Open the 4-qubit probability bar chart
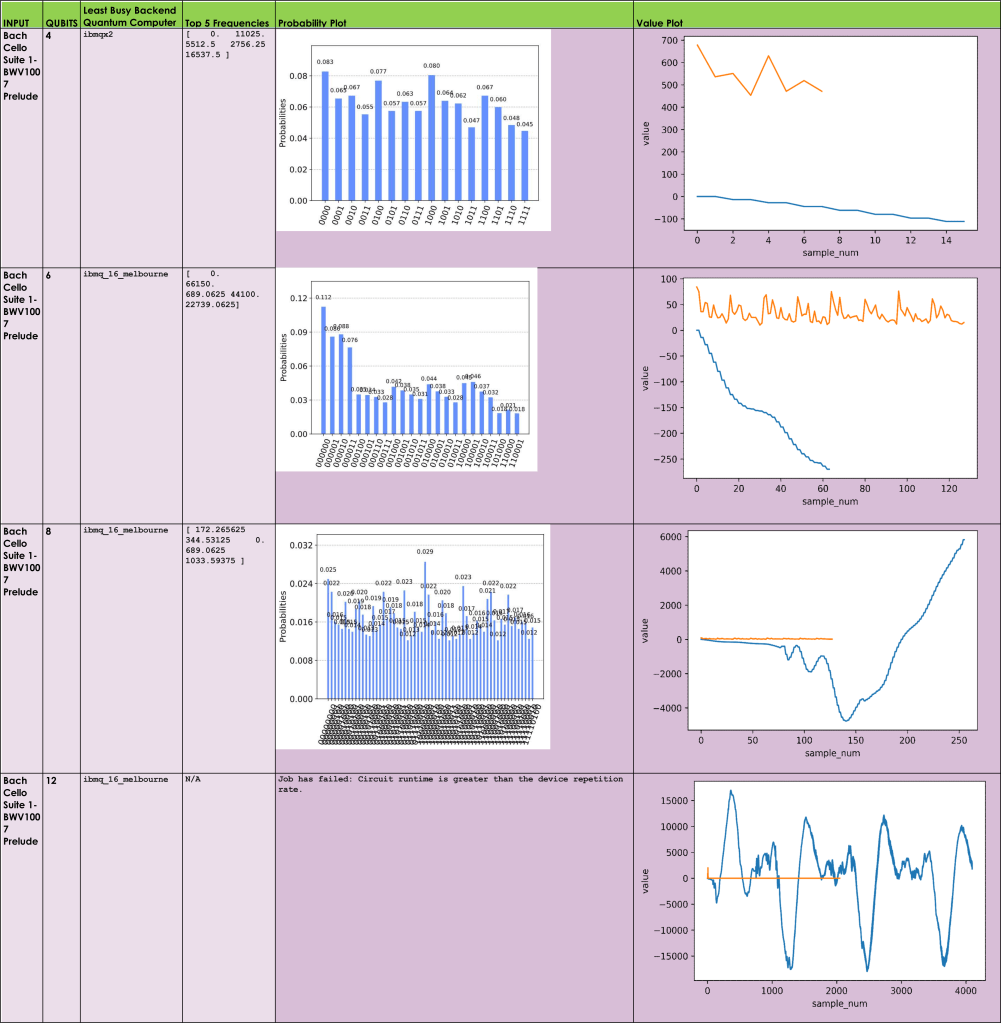Viewport: 1001px width, 1023px height. click(413, 130)
